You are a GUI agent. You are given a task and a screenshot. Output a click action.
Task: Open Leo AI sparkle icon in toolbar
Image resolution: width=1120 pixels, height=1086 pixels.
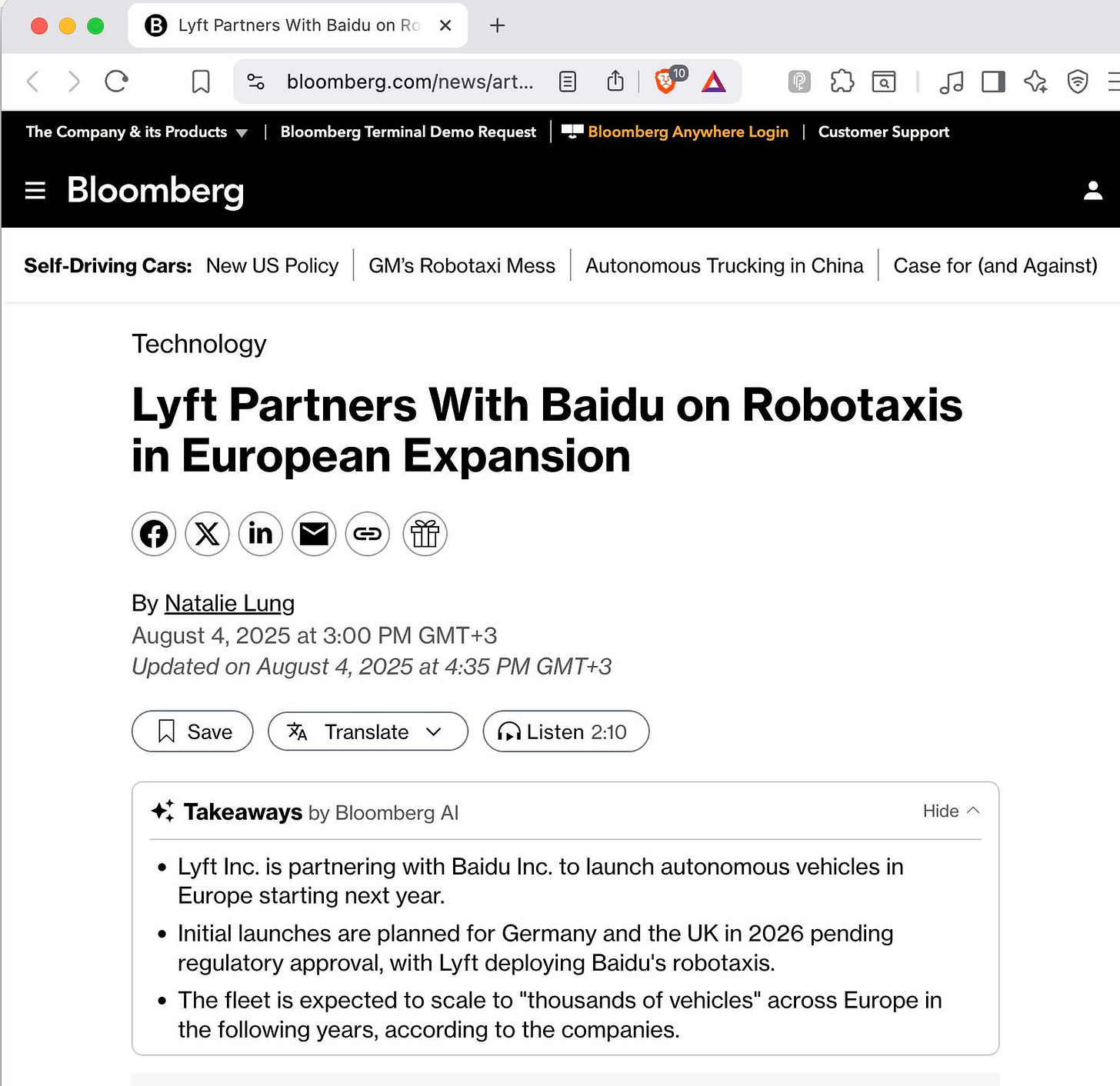tap(1035, 82)
